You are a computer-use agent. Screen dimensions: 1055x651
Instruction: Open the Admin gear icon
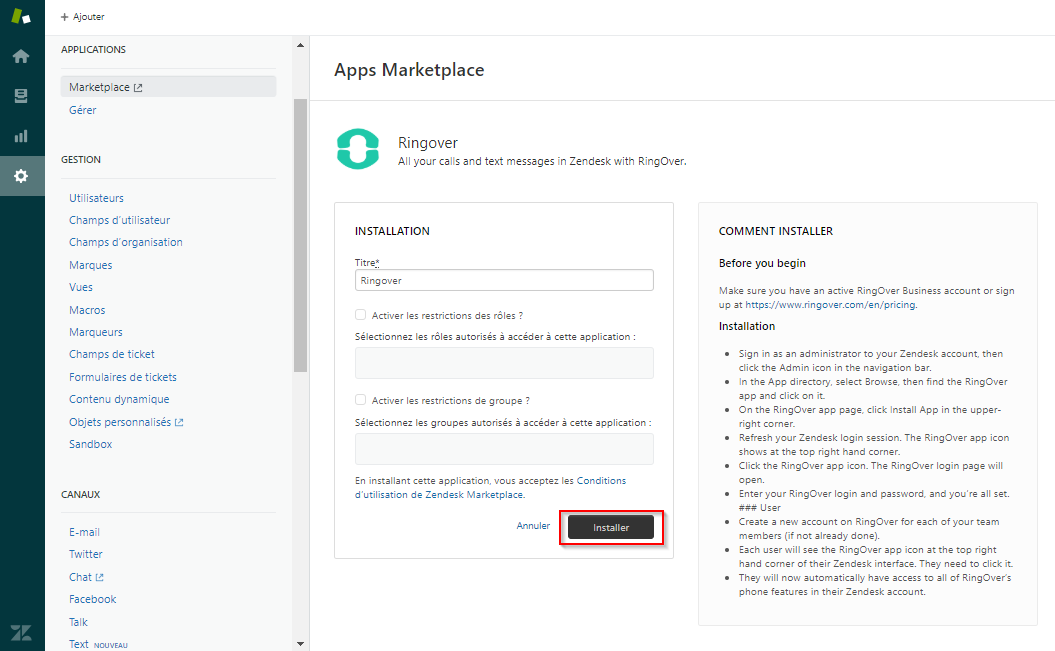21,176
